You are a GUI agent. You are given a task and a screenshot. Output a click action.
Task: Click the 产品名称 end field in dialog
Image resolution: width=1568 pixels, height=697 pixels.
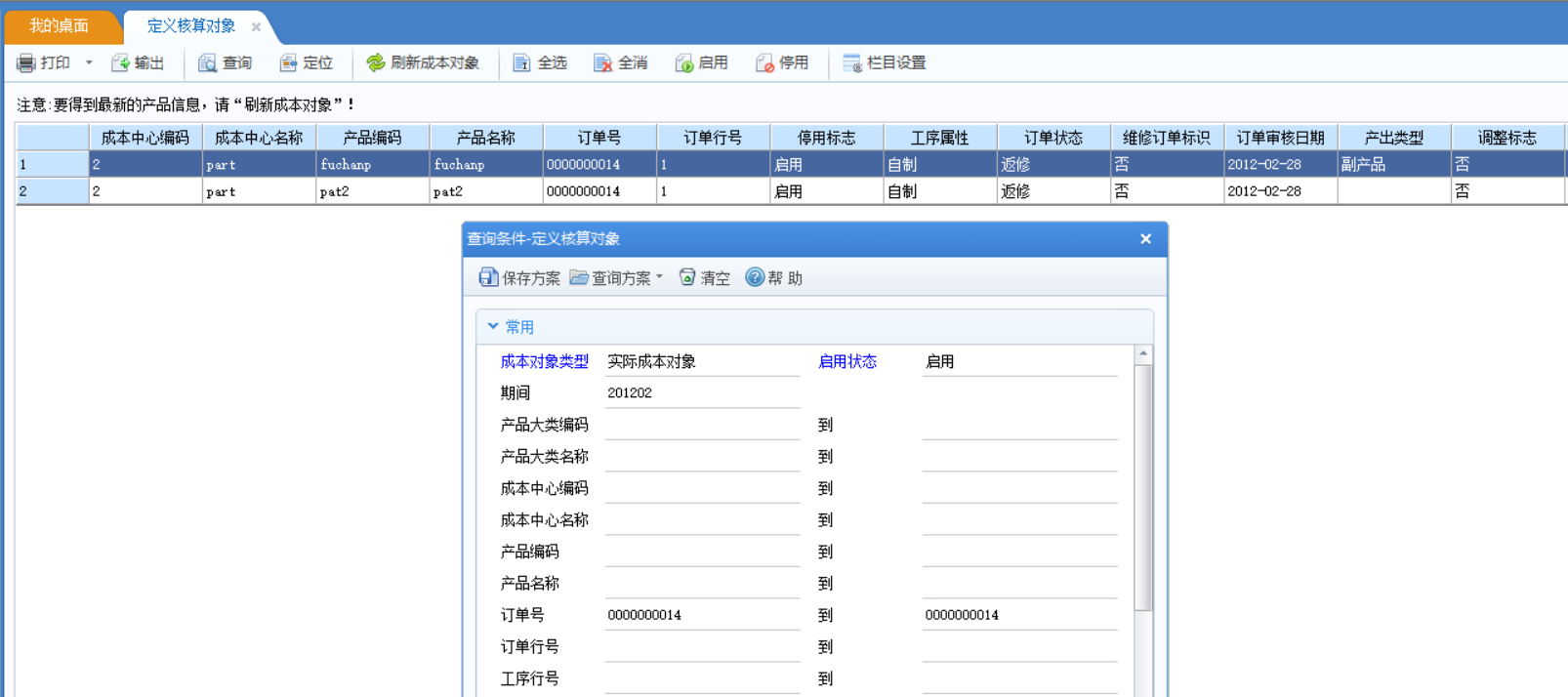[x=1019, y=584]
